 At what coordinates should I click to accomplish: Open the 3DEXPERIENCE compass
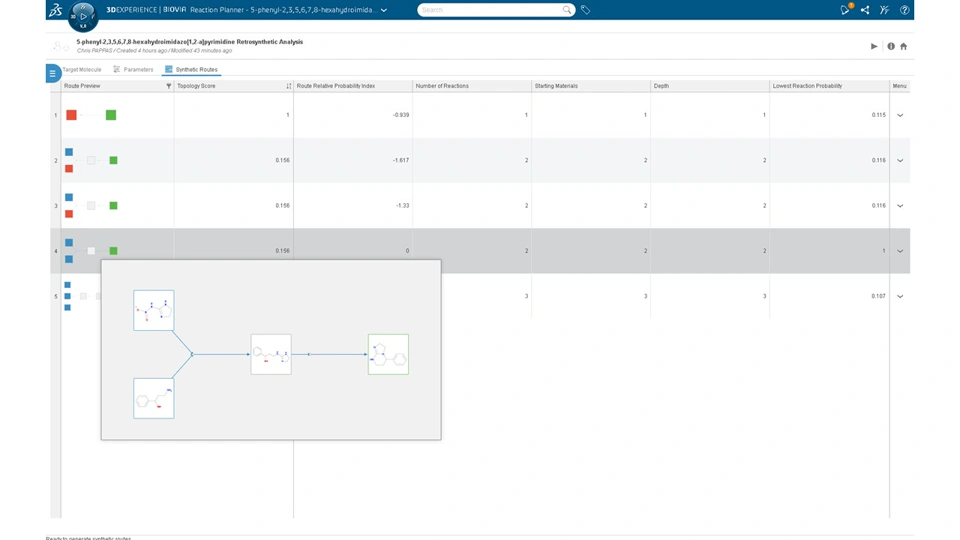pos(83,17)
